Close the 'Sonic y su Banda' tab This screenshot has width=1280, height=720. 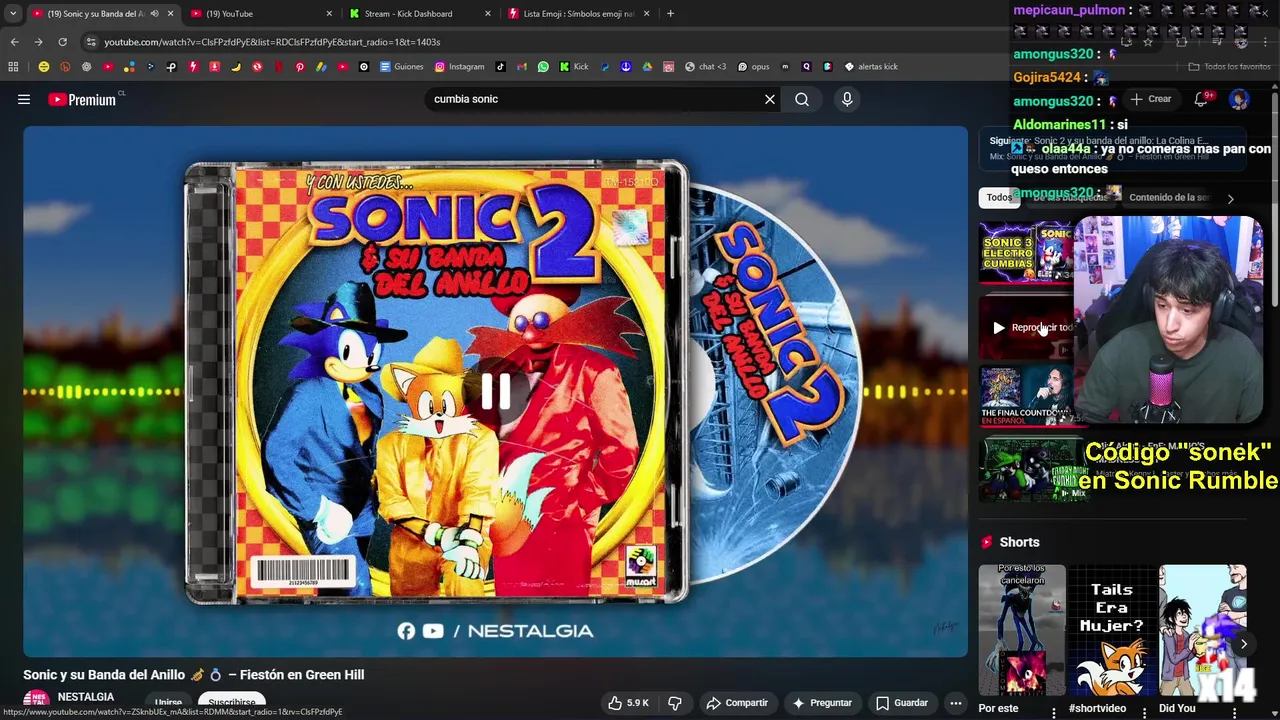[170, 14]
